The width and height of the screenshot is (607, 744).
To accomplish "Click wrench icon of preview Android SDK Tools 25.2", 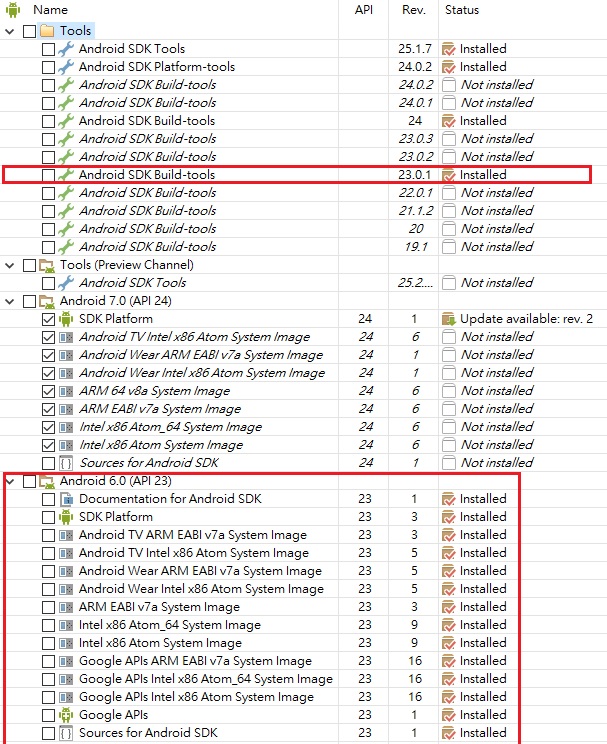I will point(66,283).
